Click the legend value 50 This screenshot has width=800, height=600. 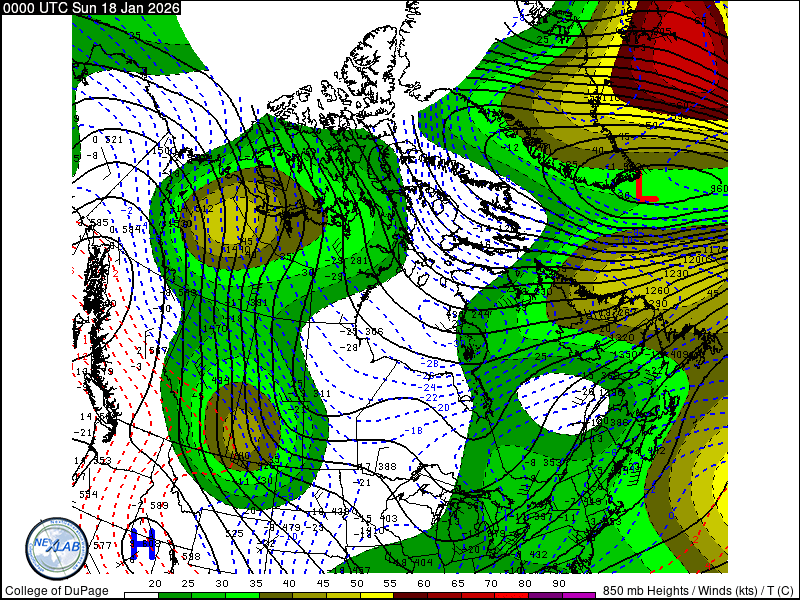point(357,583)
